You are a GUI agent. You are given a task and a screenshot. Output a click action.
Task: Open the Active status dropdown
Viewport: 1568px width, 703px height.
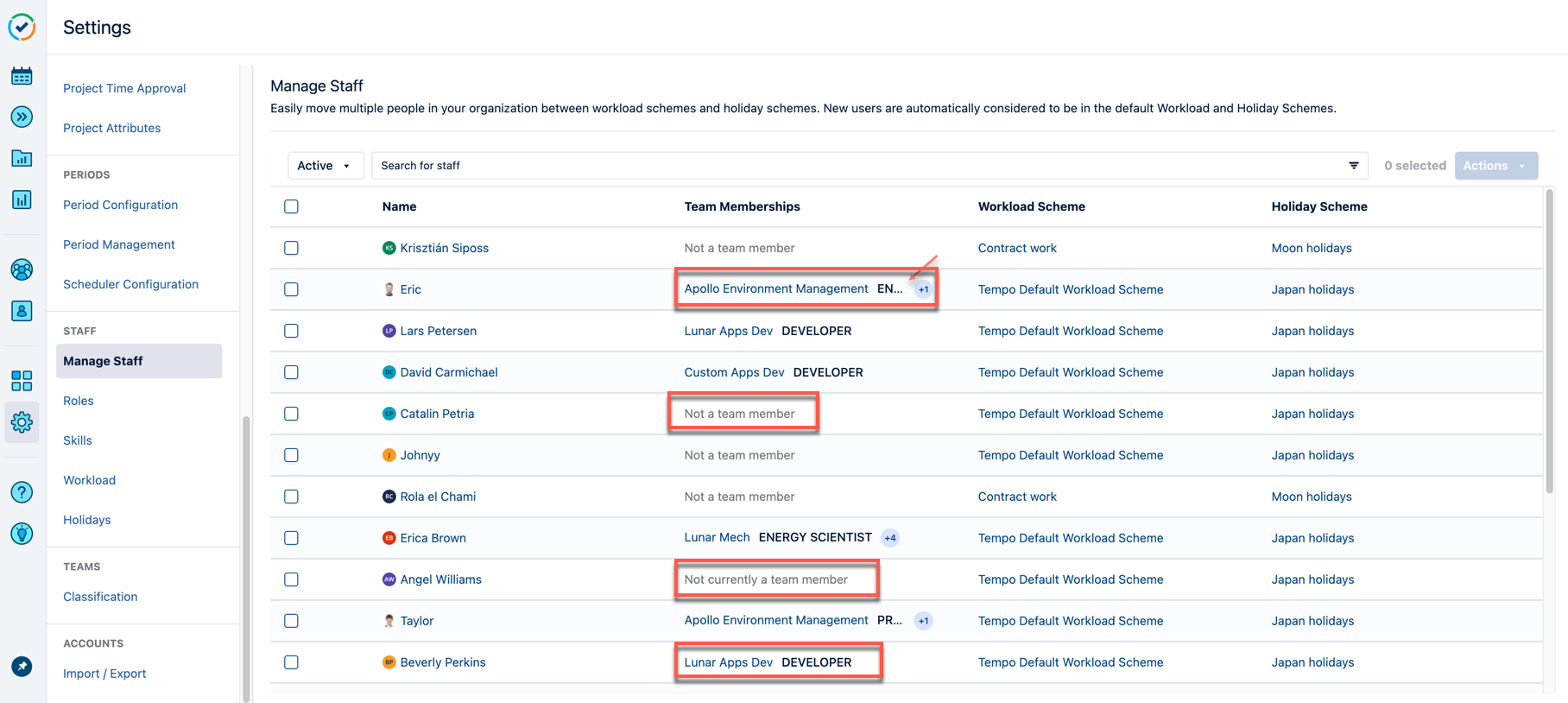(325, 166)
